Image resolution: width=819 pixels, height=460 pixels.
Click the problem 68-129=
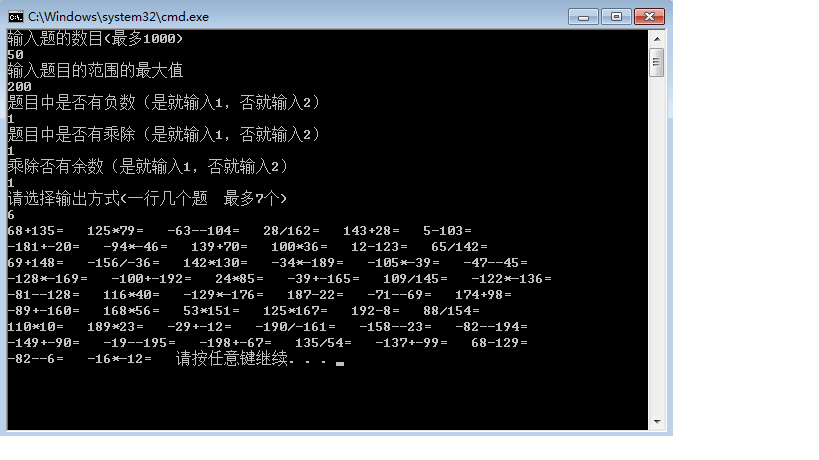click(x=499, y=343)
